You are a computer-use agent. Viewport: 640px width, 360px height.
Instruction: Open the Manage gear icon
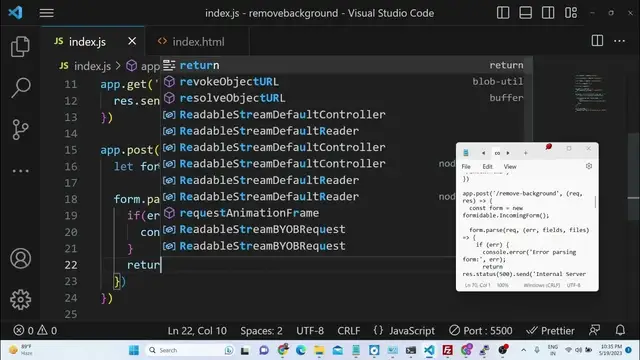coord(20,300)
